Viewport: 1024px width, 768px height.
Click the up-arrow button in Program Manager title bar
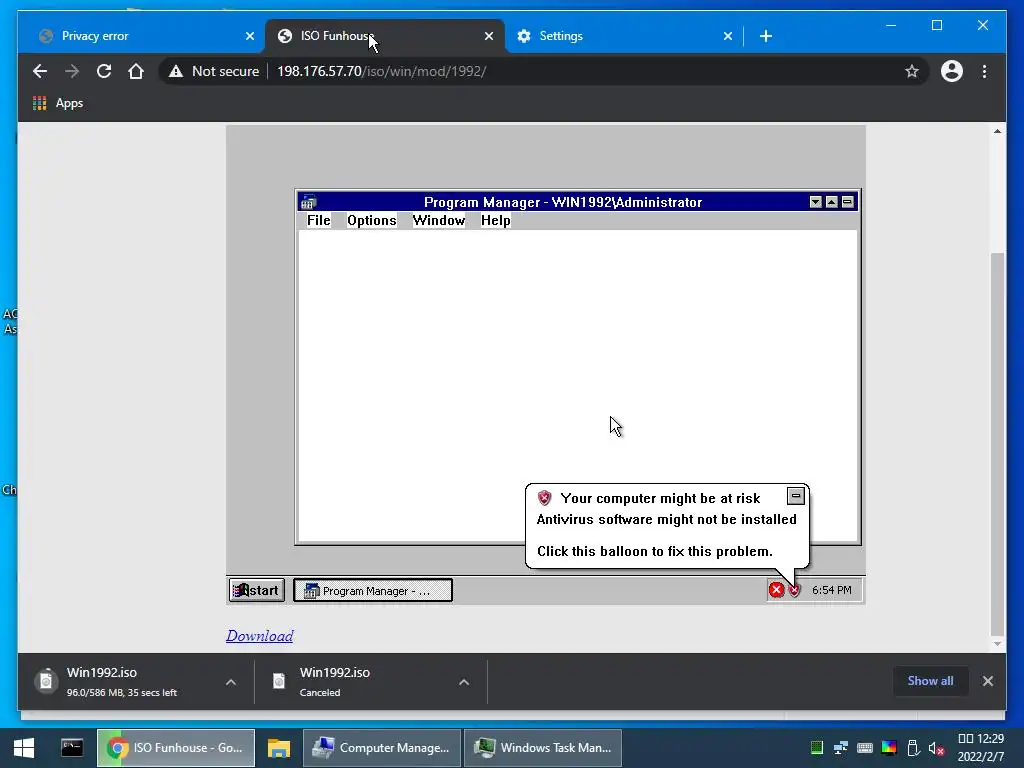point(831,202)
